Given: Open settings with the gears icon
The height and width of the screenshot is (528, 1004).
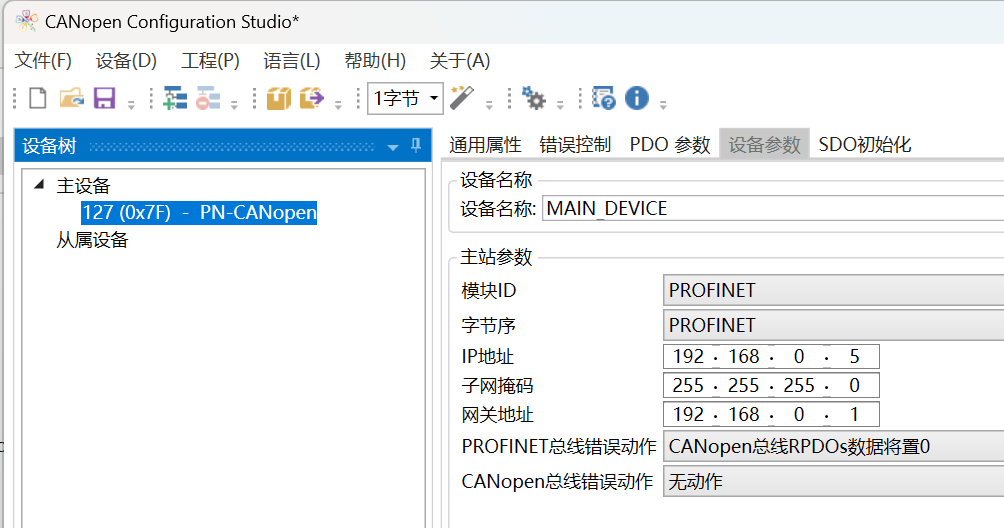Looking at the screenshot, I should (533, 99).
